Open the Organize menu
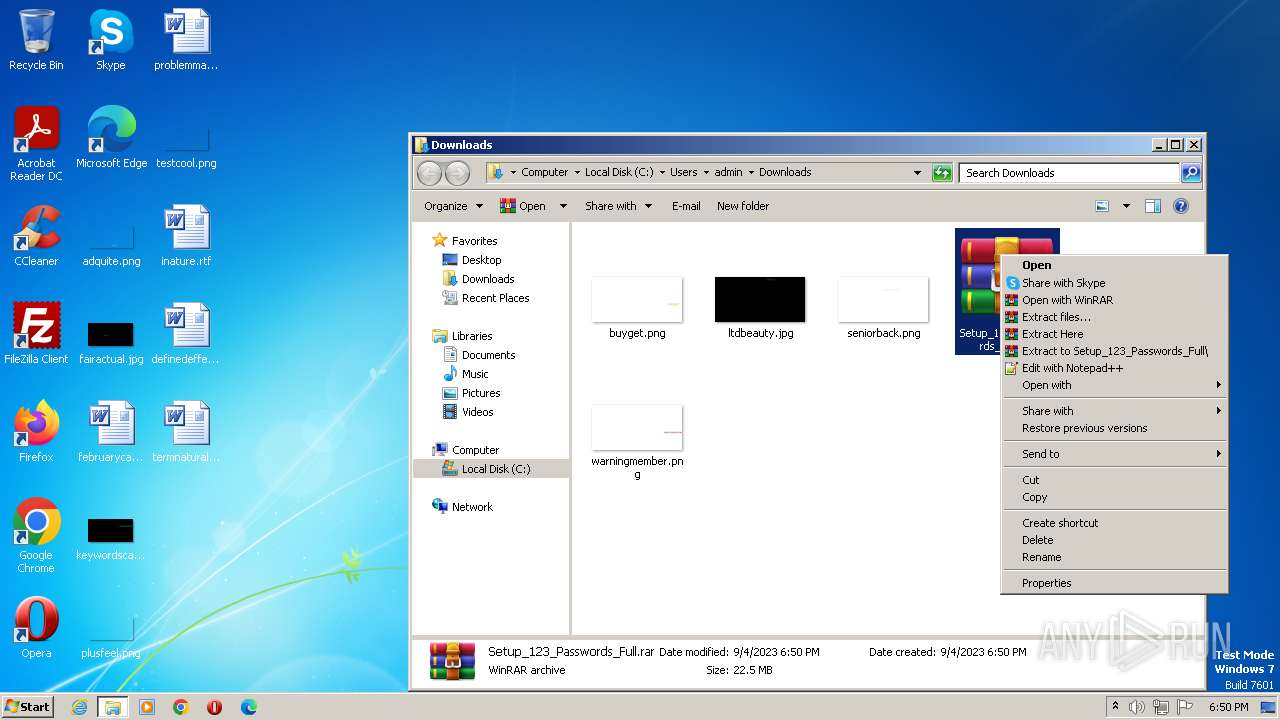This screenshot has width=1280, height=720. [x=454, y=206]
